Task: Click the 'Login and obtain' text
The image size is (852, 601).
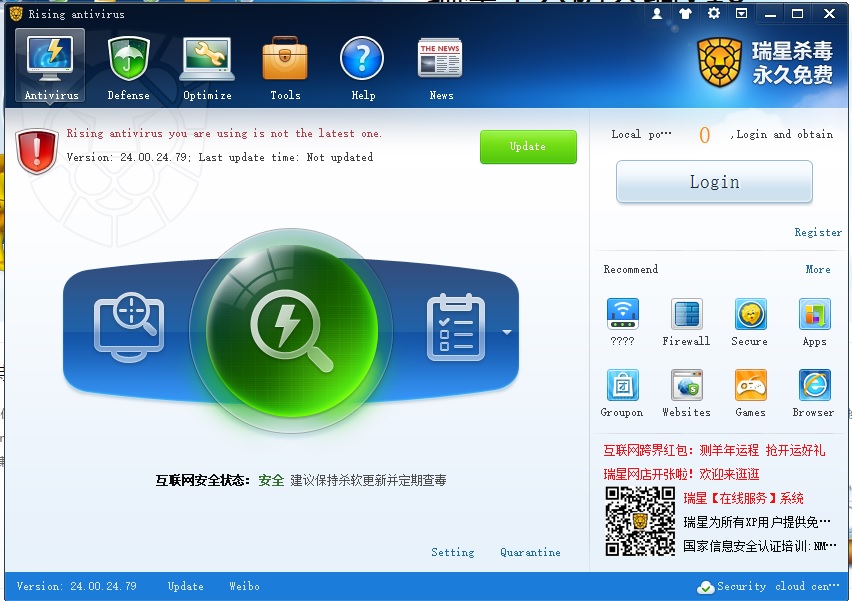Action: click(x=785, y=134)
